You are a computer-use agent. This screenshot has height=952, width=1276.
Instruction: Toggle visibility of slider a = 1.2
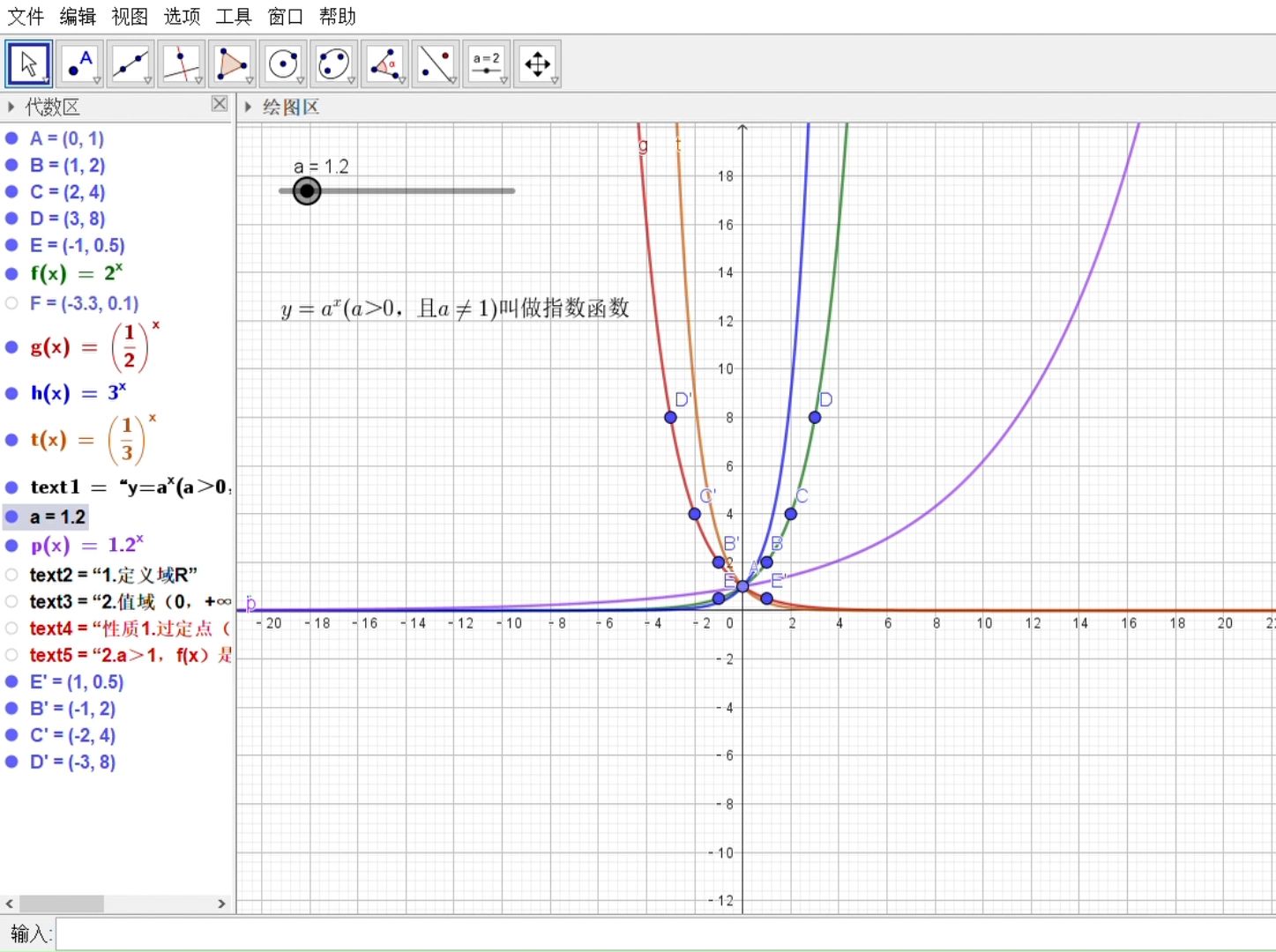11,517
